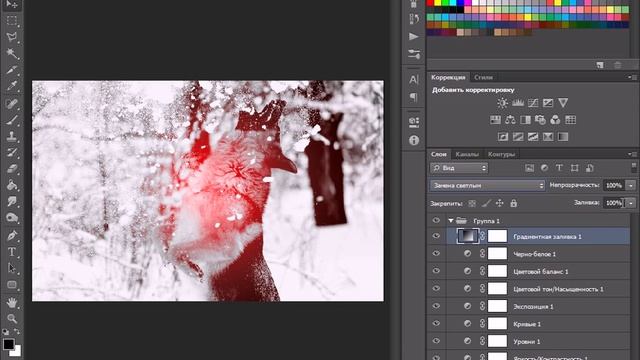
Task: Add a Photo Filter adjustment icon
Action: pyautogui.click(x=540, y=120)
